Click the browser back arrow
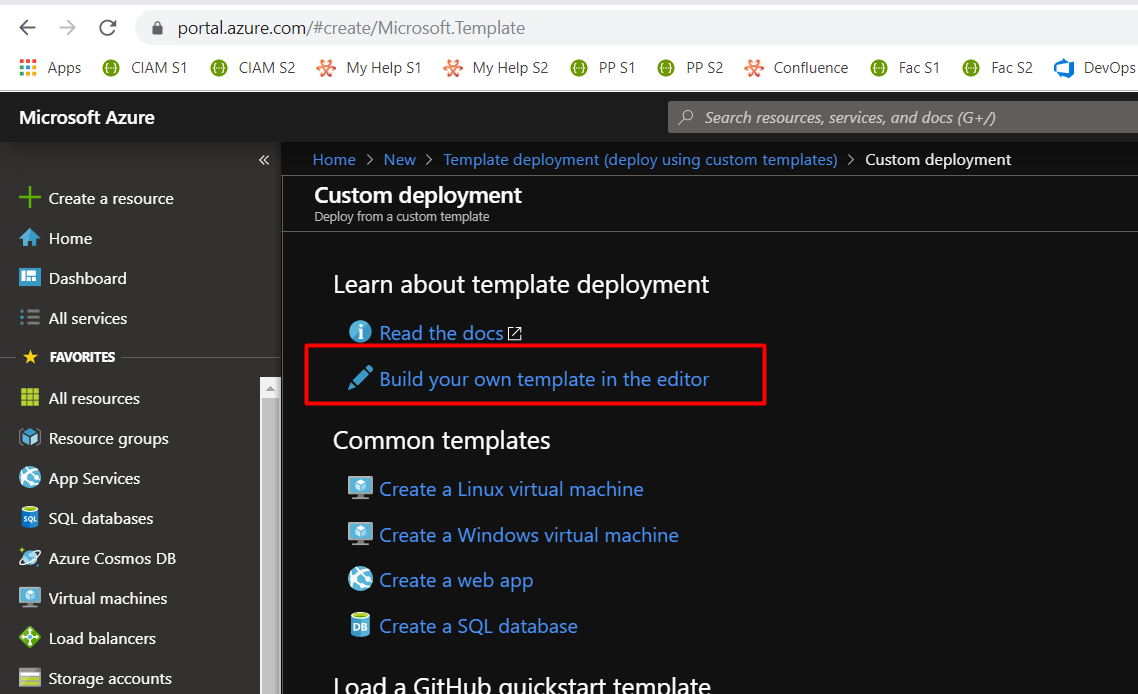Viewport: 1138px width, 694px height. pyautogui.click(x=28, y=28)
